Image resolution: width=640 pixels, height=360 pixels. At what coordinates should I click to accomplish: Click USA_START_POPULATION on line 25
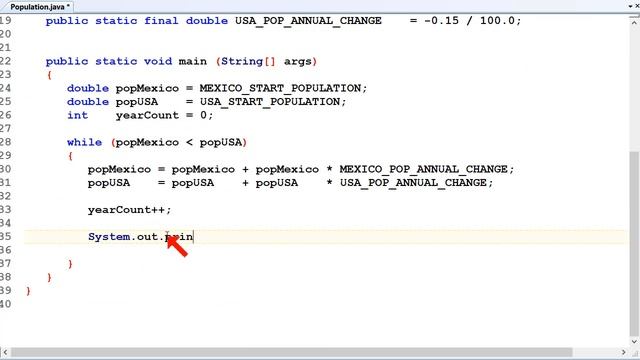tap(270, 102)
